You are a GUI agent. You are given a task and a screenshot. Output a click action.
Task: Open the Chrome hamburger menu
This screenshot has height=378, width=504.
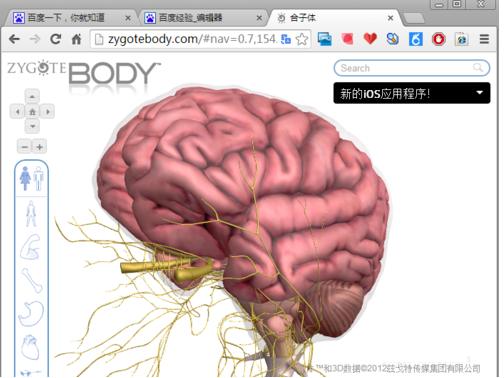(484, 39)
